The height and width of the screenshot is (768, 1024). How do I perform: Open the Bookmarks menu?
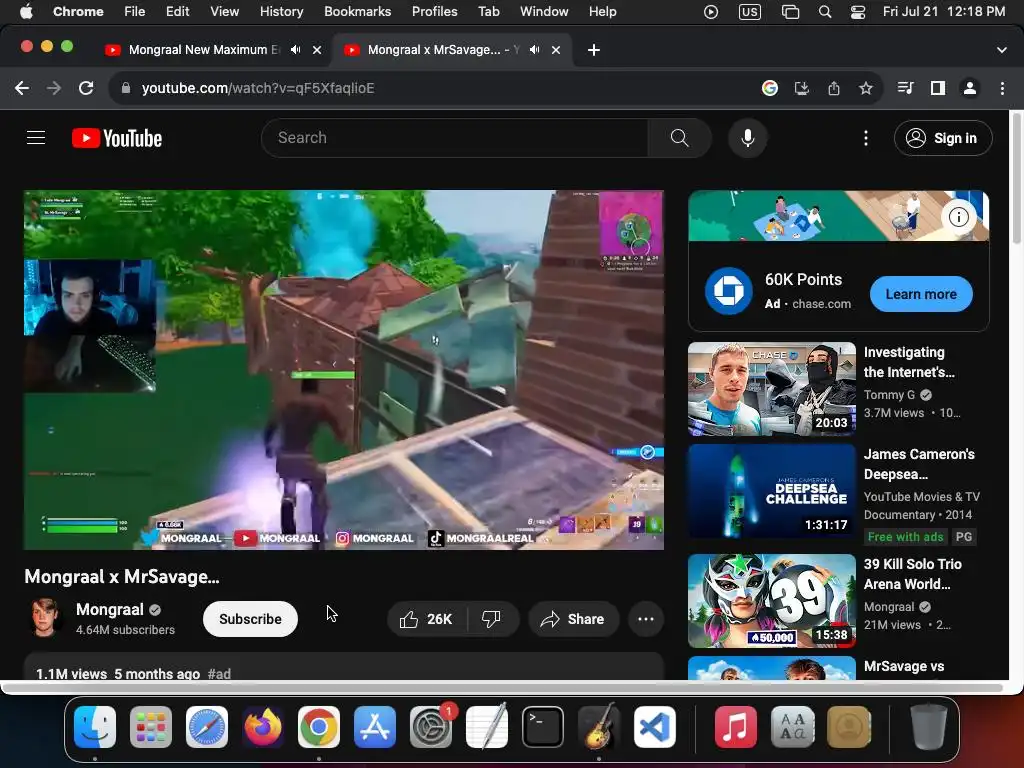point(357,11)
